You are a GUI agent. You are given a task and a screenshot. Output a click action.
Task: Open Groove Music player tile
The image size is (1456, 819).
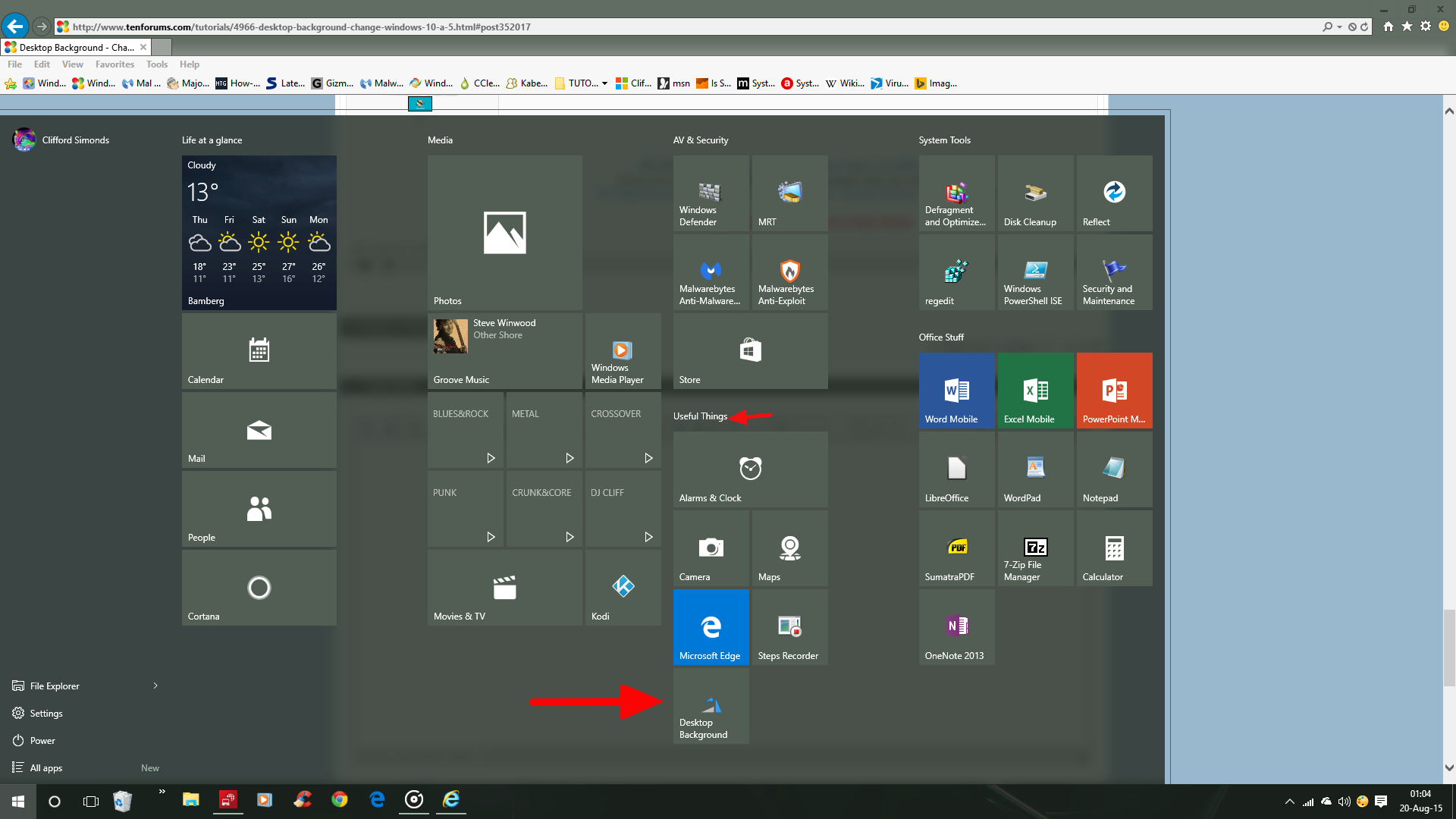(x=504, y=349)
